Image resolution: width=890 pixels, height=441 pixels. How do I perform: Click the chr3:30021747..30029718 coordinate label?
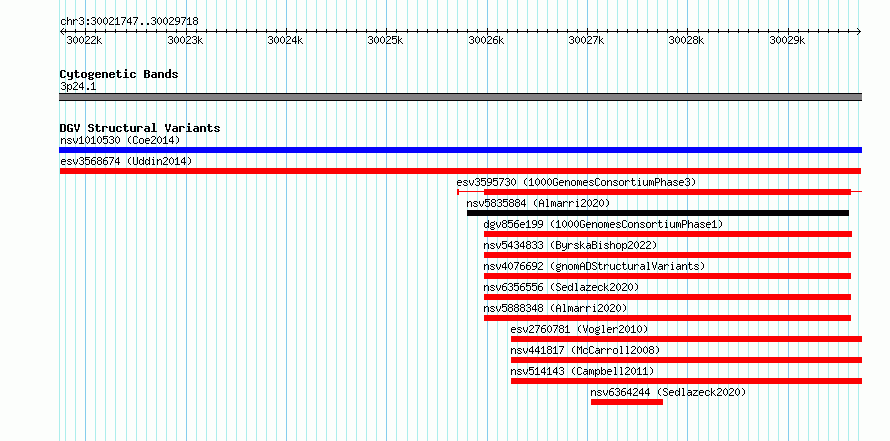[129, 22]
